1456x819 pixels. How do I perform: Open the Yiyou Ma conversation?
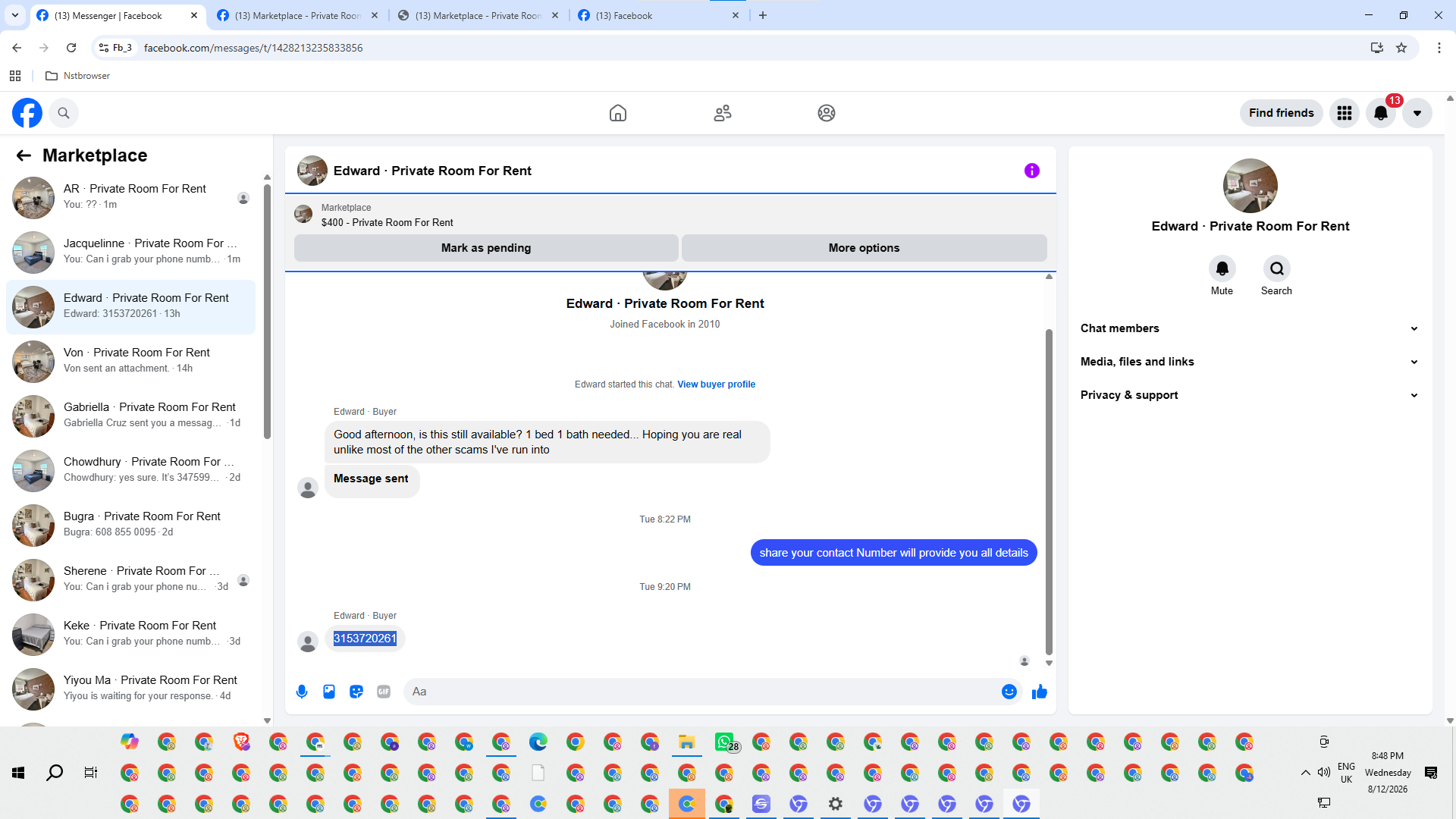click(x=131, y=689)
